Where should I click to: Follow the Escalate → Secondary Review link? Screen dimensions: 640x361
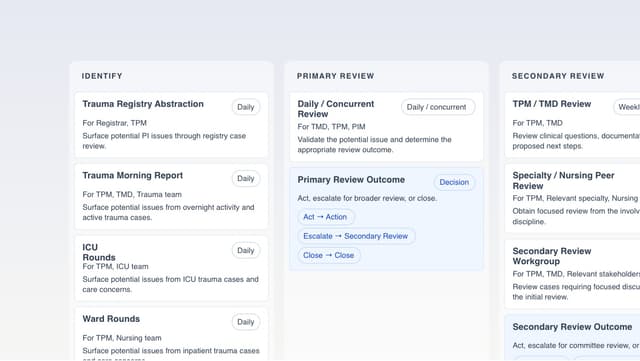coord(356,236)
